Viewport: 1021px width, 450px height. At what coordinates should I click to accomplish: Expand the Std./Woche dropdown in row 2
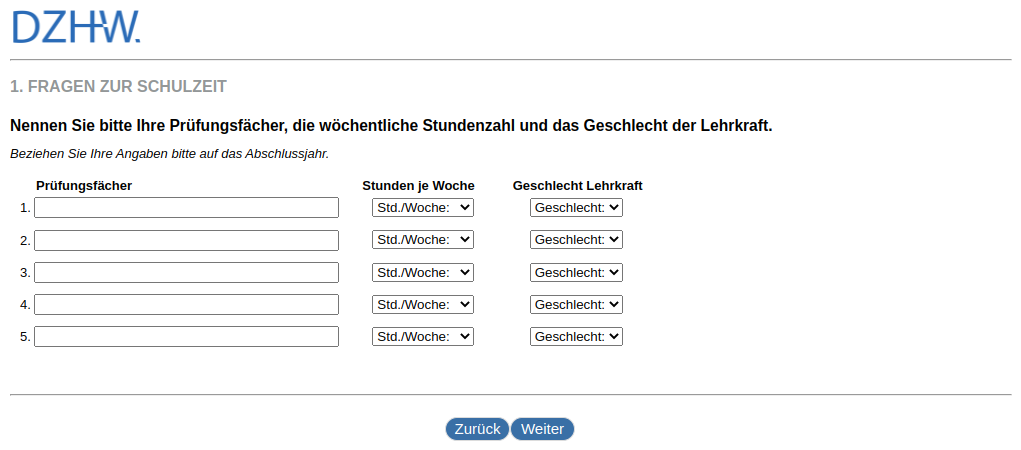pos(422,240)
